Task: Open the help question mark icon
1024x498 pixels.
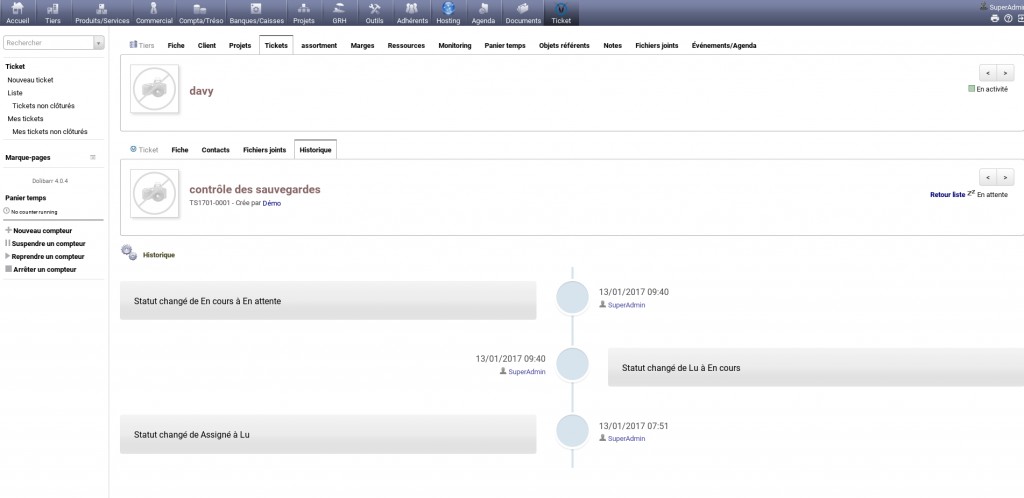Action: click(1008, 18)
